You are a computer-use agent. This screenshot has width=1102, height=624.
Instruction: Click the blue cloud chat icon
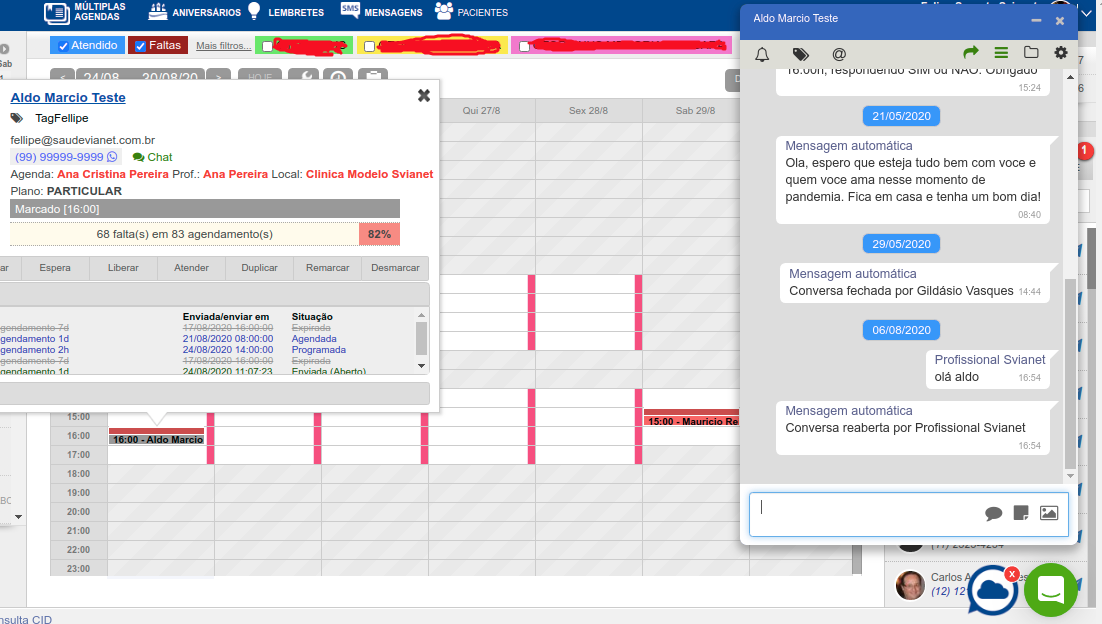(x=992, y=590)
